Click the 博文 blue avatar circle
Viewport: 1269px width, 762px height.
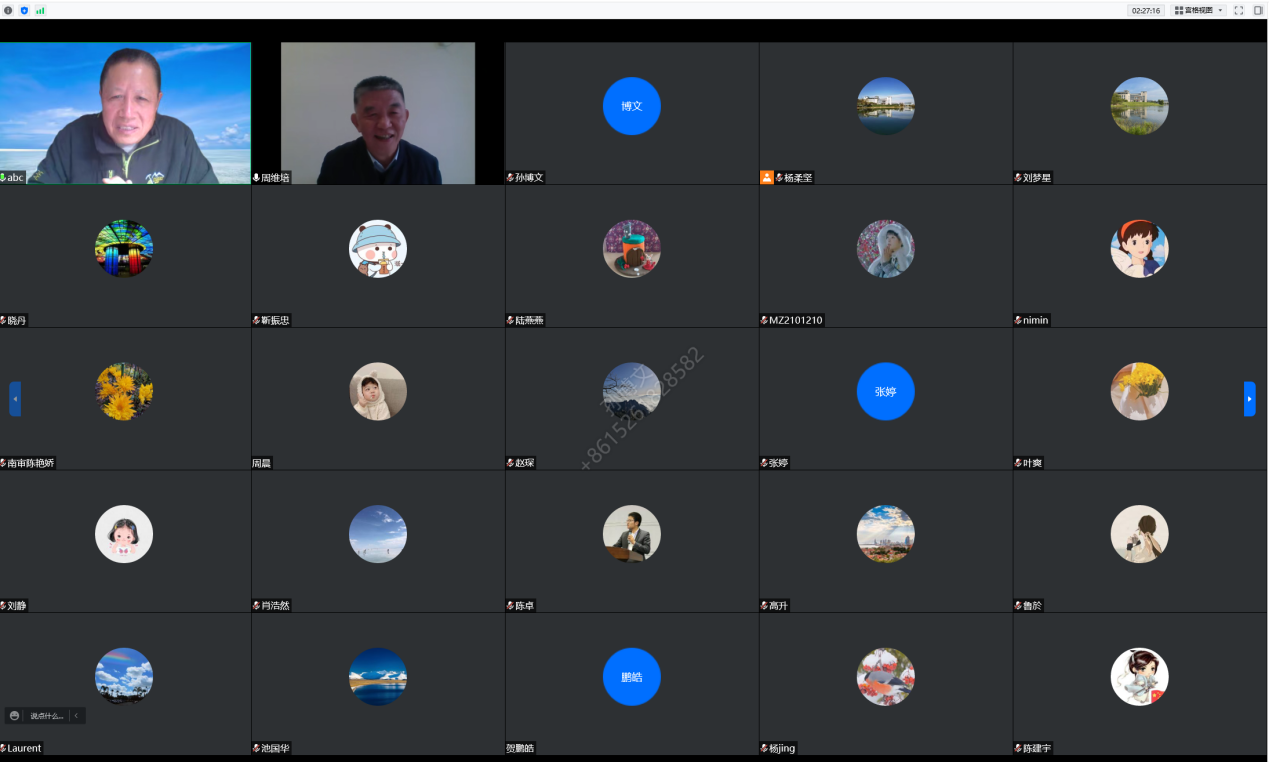coord(632,106)
